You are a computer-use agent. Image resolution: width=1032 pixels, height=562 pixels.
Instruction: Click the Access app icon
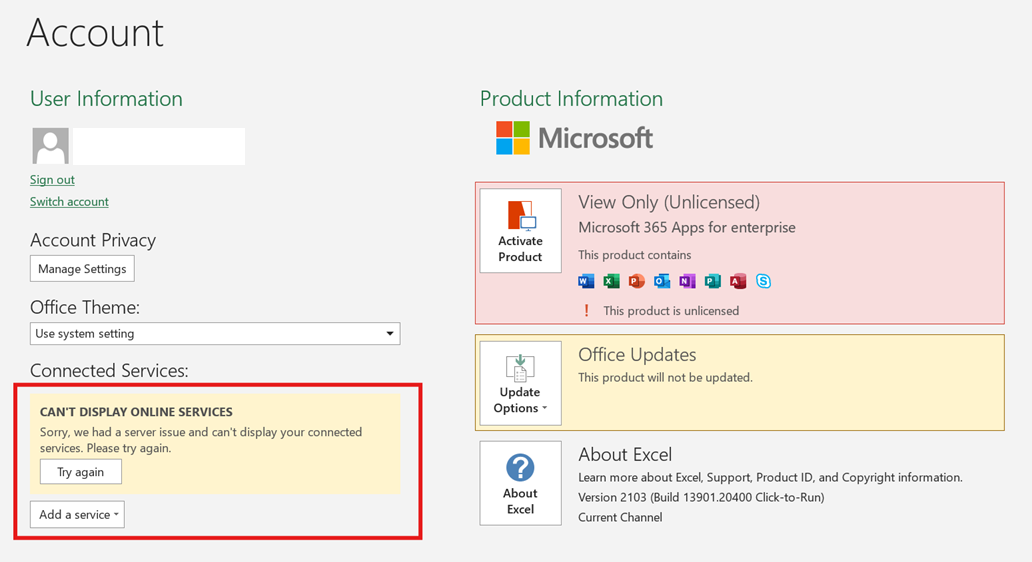point(738,281)
